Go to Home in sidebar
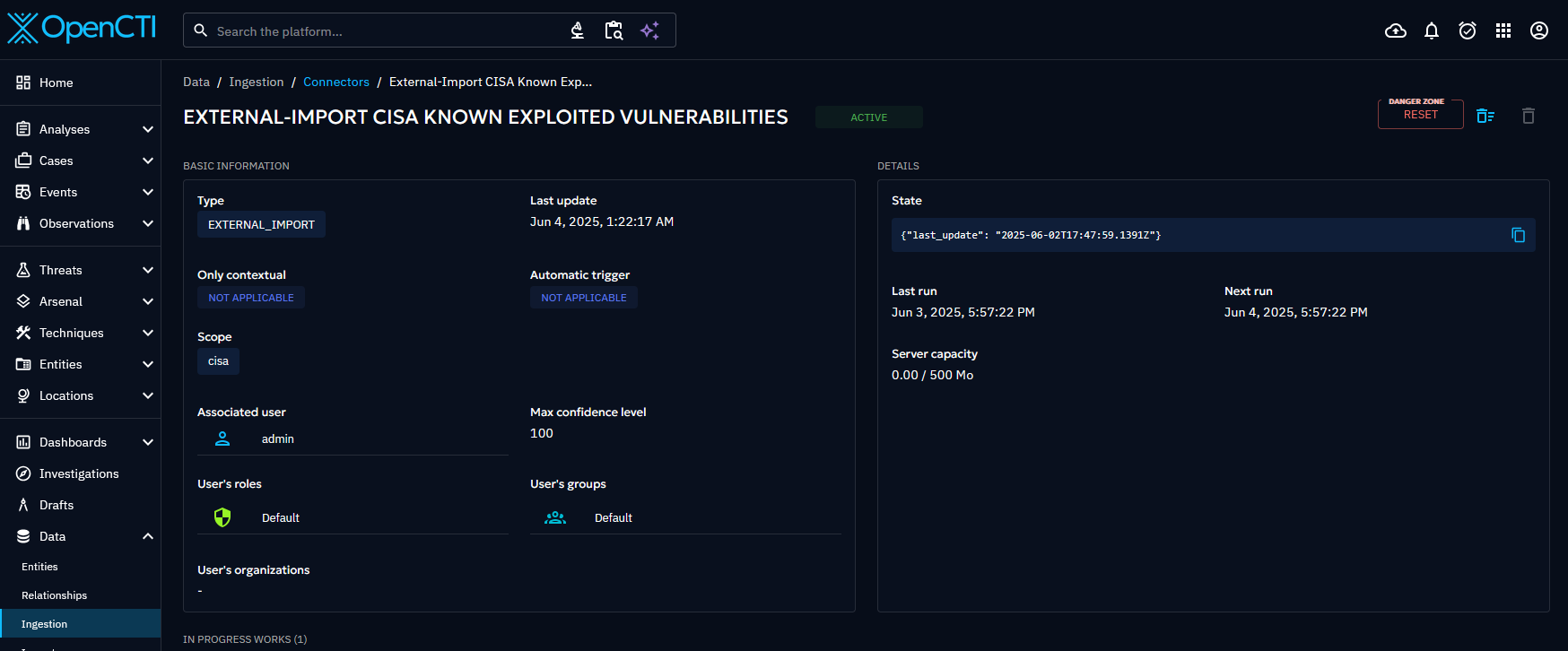 80,82
